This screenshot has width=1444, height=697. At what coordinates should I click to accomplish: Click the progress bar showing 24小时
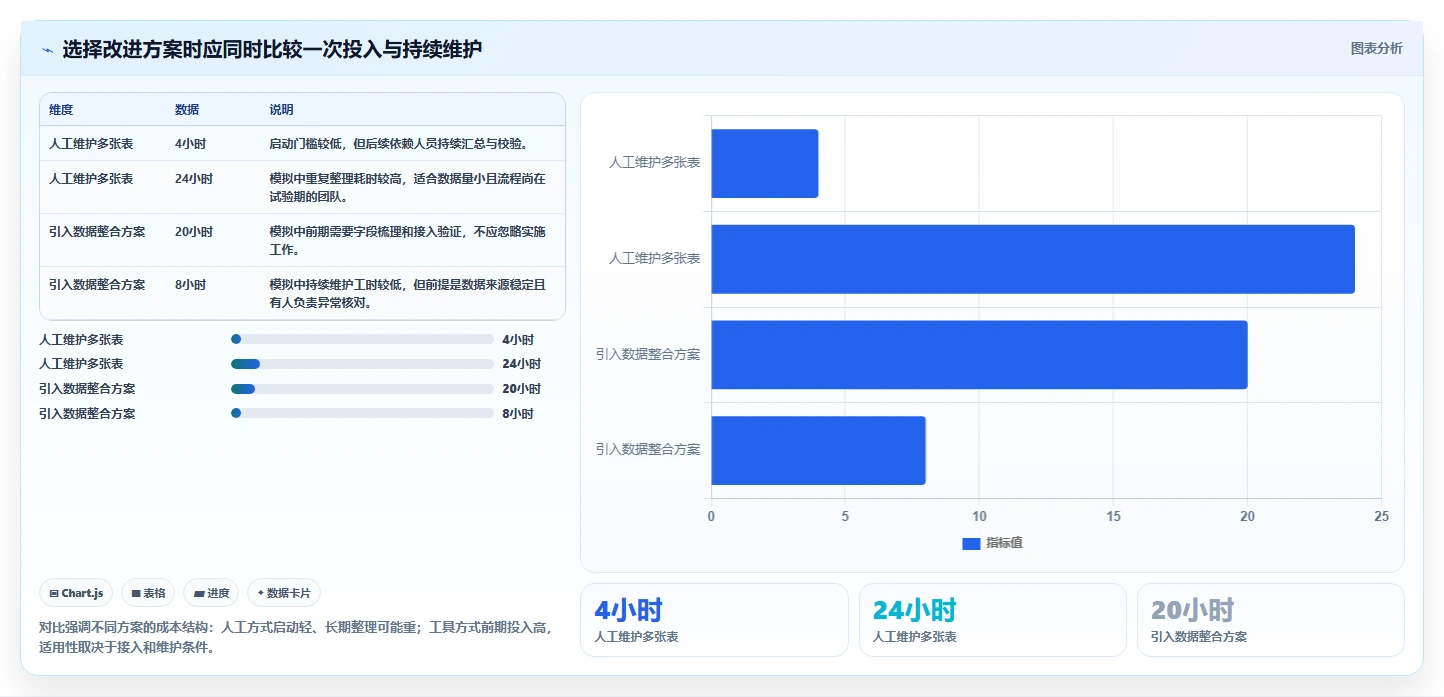362,364
